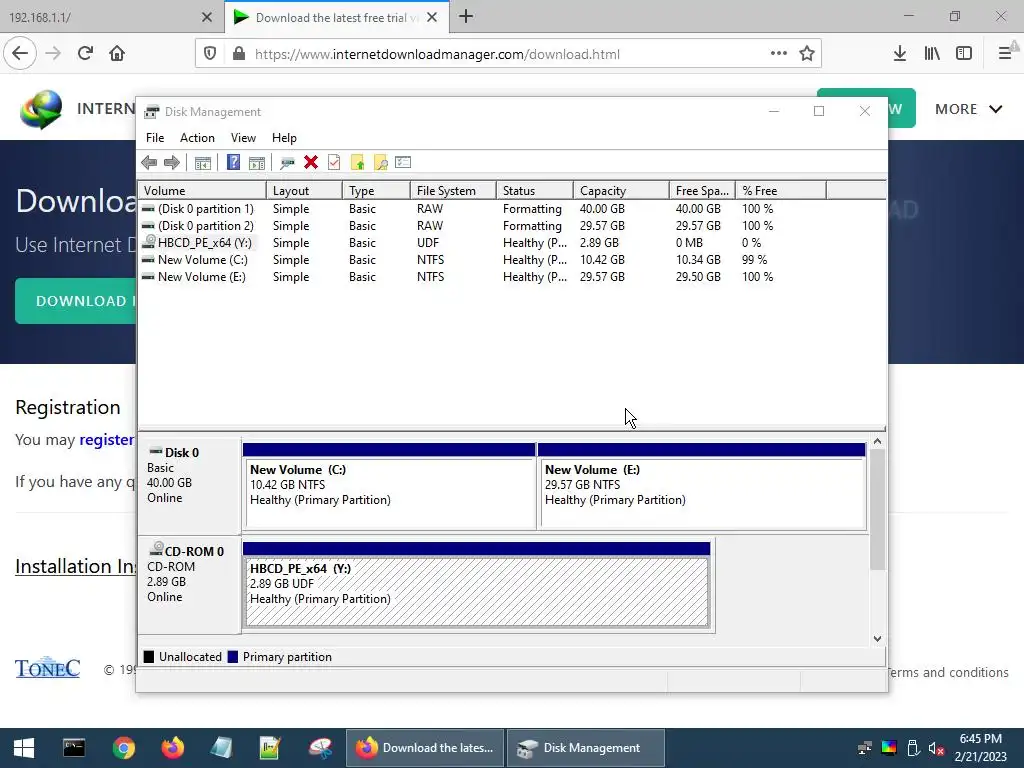
Task: Open a new Firefox tab
Action: pyautogui.click(x=466, y=17)
